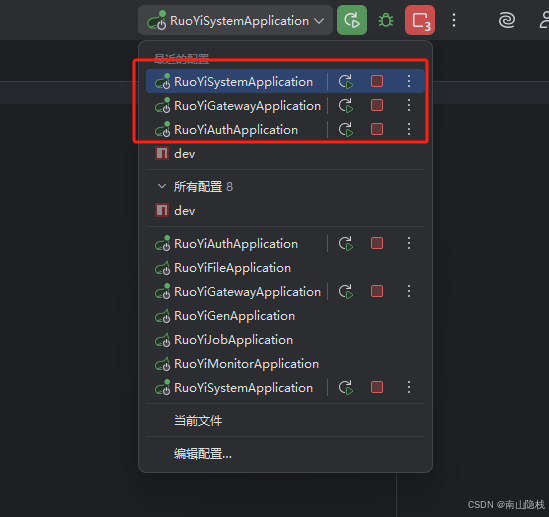
Task: Open more options for RuoYiGatewayApplication under 所有配置
Action: (409, 292)
